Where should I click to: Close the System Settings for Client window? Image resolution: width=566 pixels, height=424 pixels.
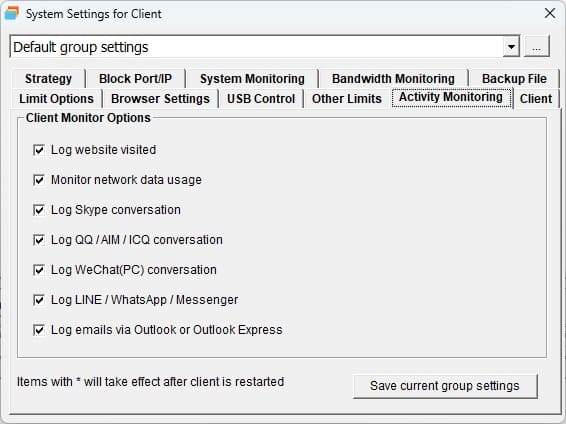[x=550, y=13]
